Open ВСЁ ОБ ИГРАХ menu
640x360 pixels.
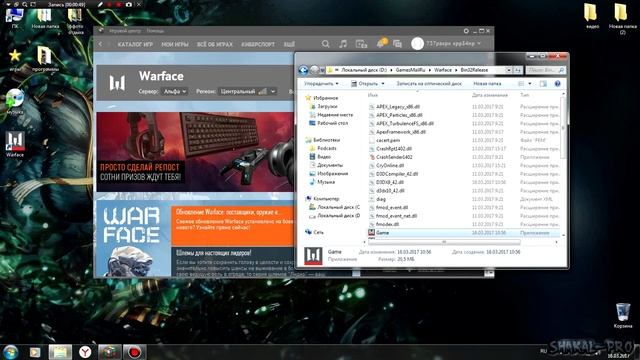click(x=215, y=44)
